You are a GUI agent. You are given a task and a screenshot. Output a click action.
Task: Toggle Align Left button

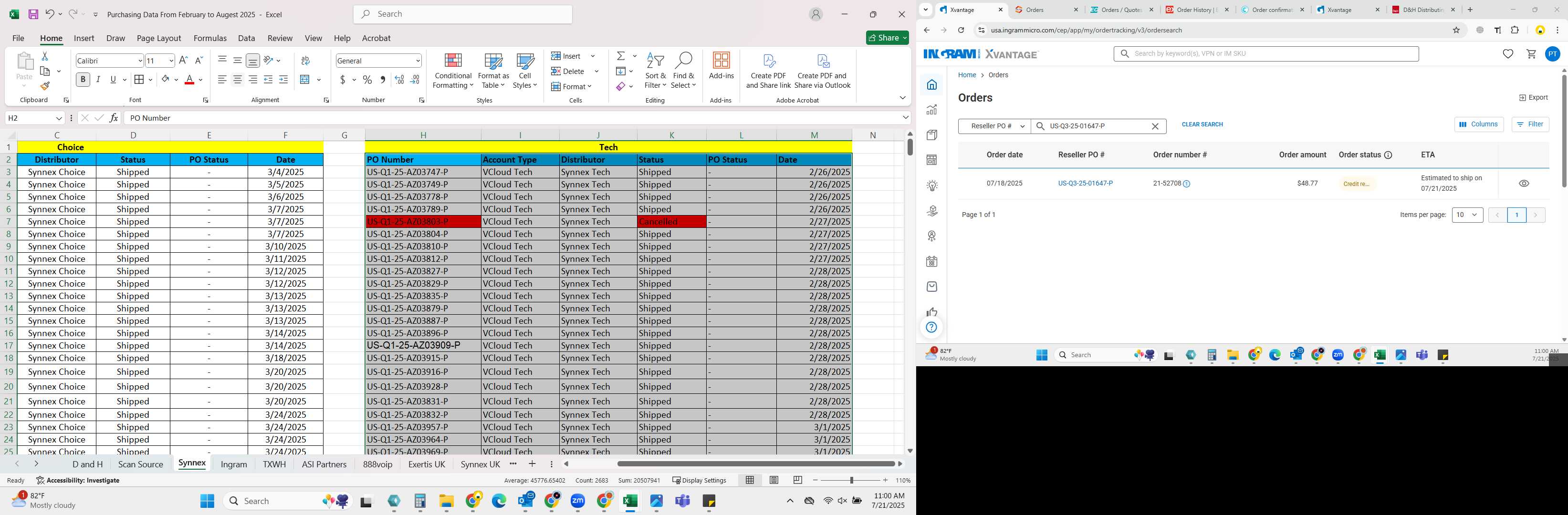(222, 80)
